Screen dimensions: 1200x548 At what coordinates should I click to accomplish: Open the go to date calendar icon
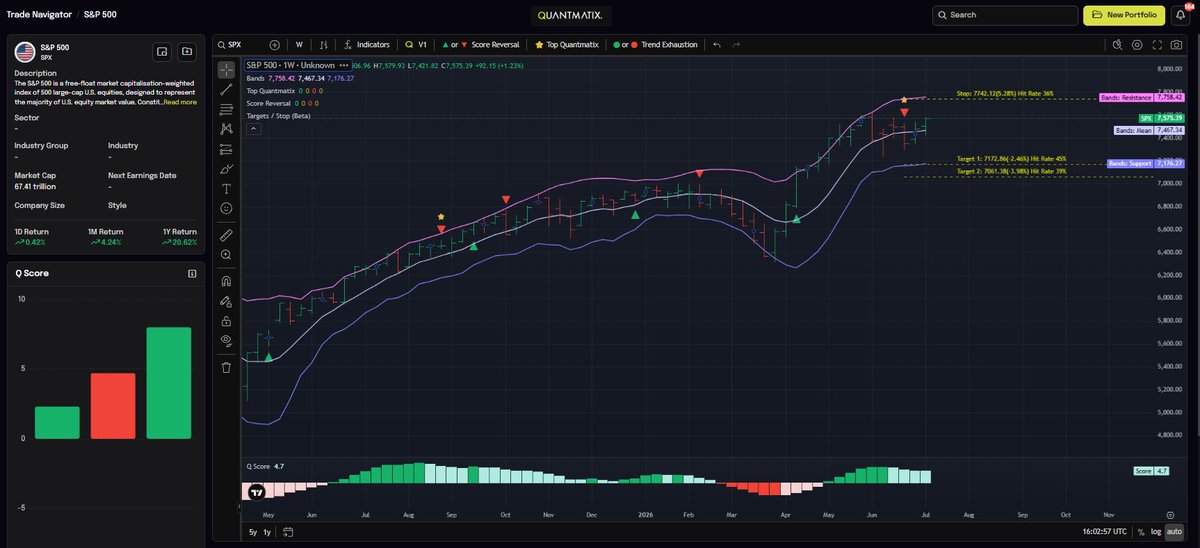(288, 533)
